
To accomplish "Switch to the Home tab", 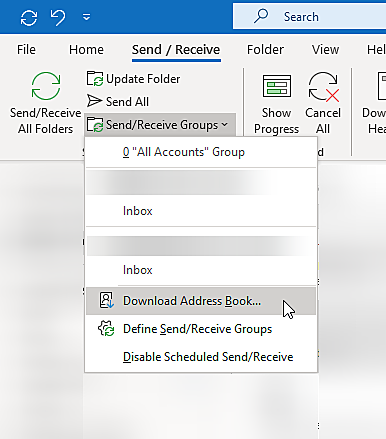I will [x=86, y=50].
